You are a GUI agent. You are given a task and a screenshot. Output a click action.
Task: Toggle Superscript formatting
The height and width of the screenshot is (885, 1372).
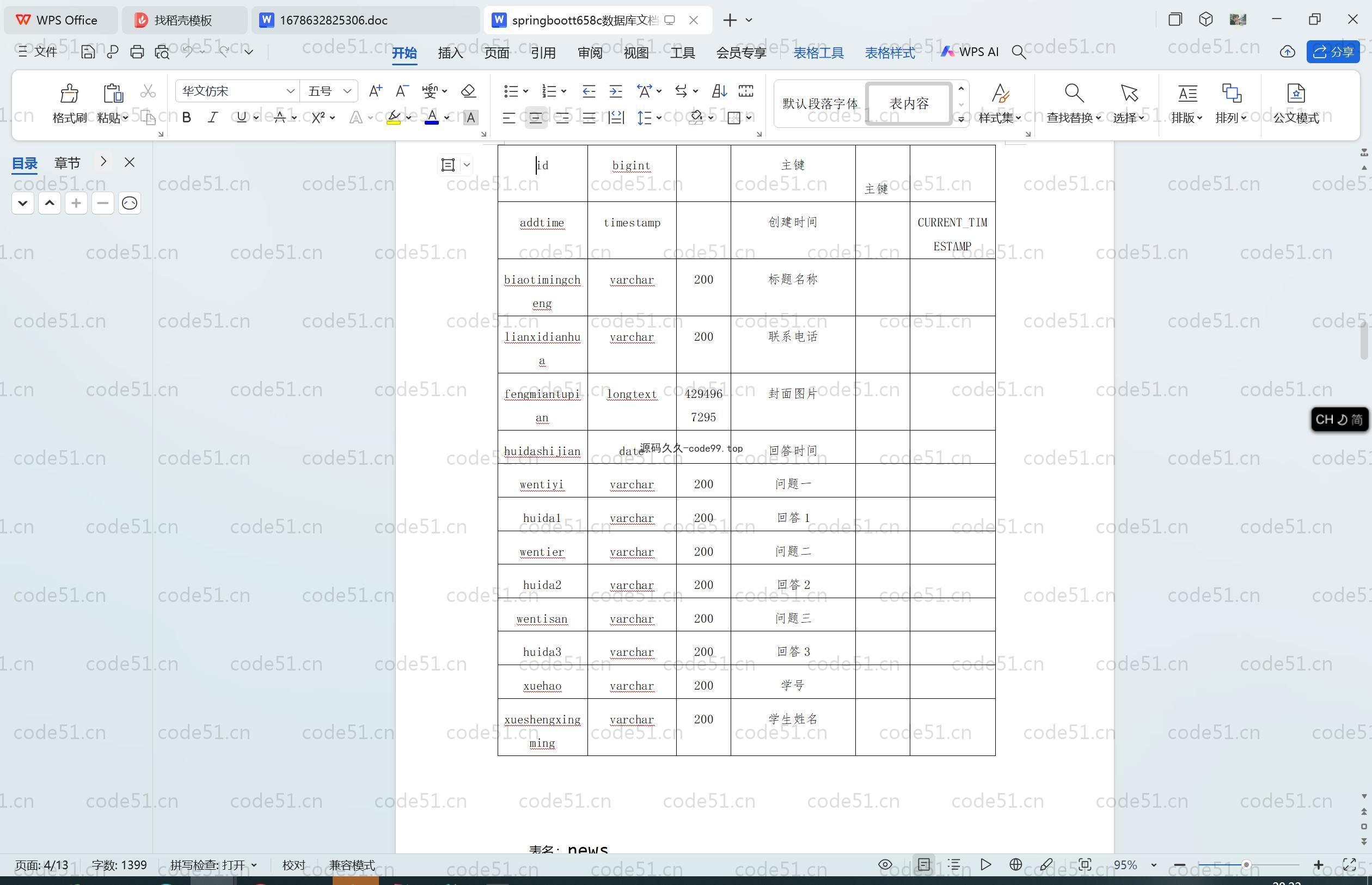(x=318, y=117)
